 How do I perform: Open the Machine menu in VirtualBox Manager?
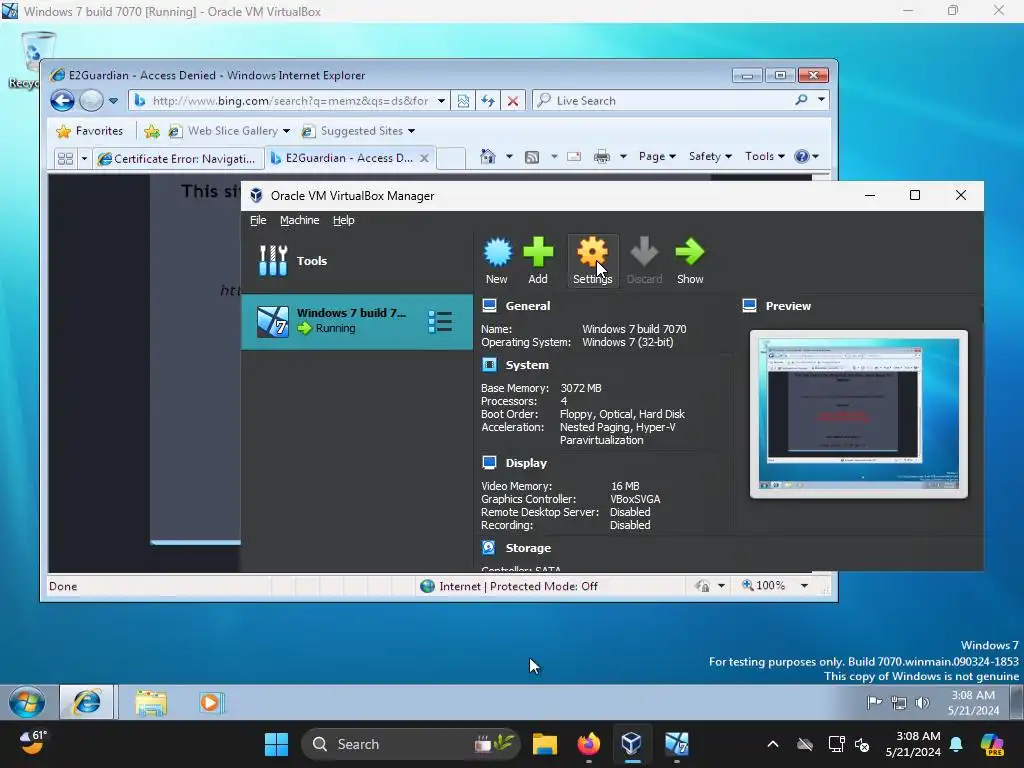pos(300,220)
